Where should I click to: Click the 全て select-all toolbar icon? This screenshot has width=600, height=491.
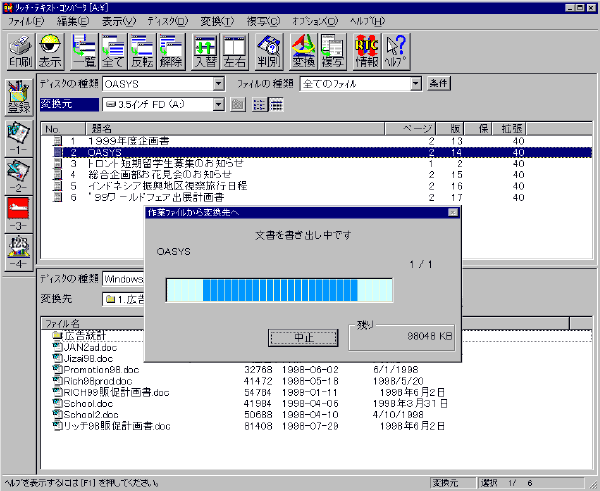(x=113, y=52)
